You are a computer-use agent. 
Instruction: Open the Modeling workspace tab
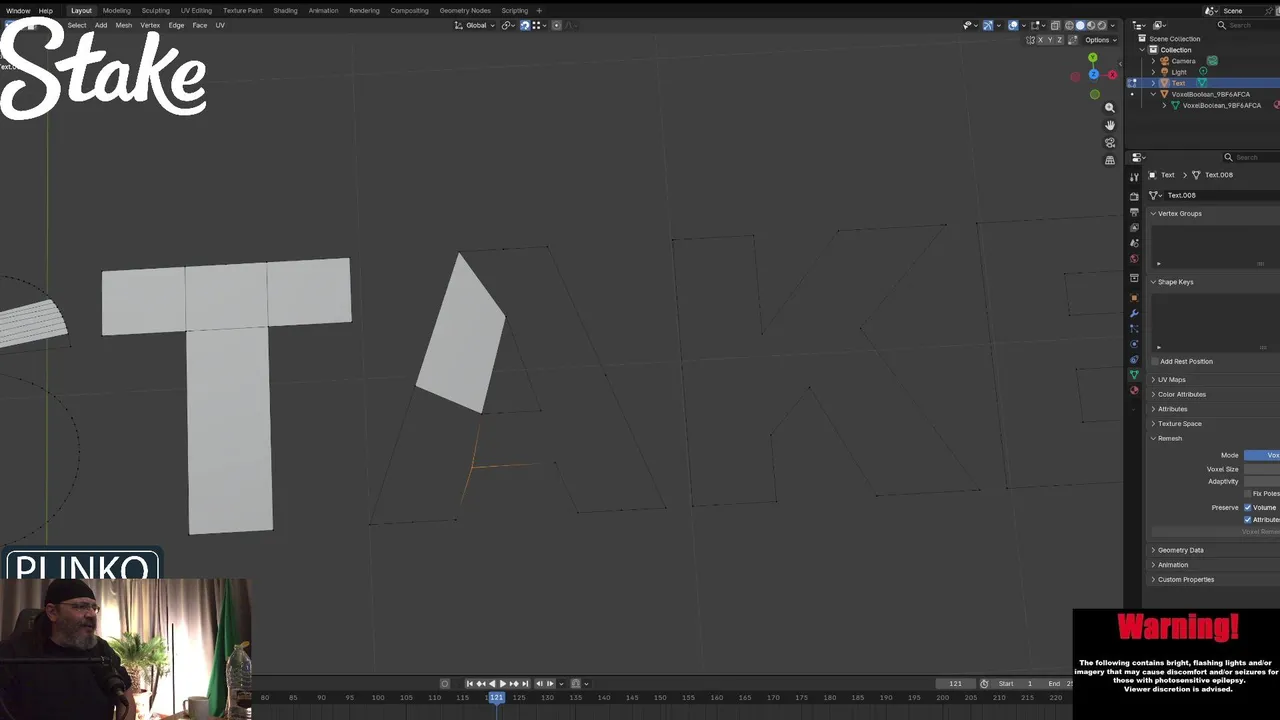click(116, 10)
